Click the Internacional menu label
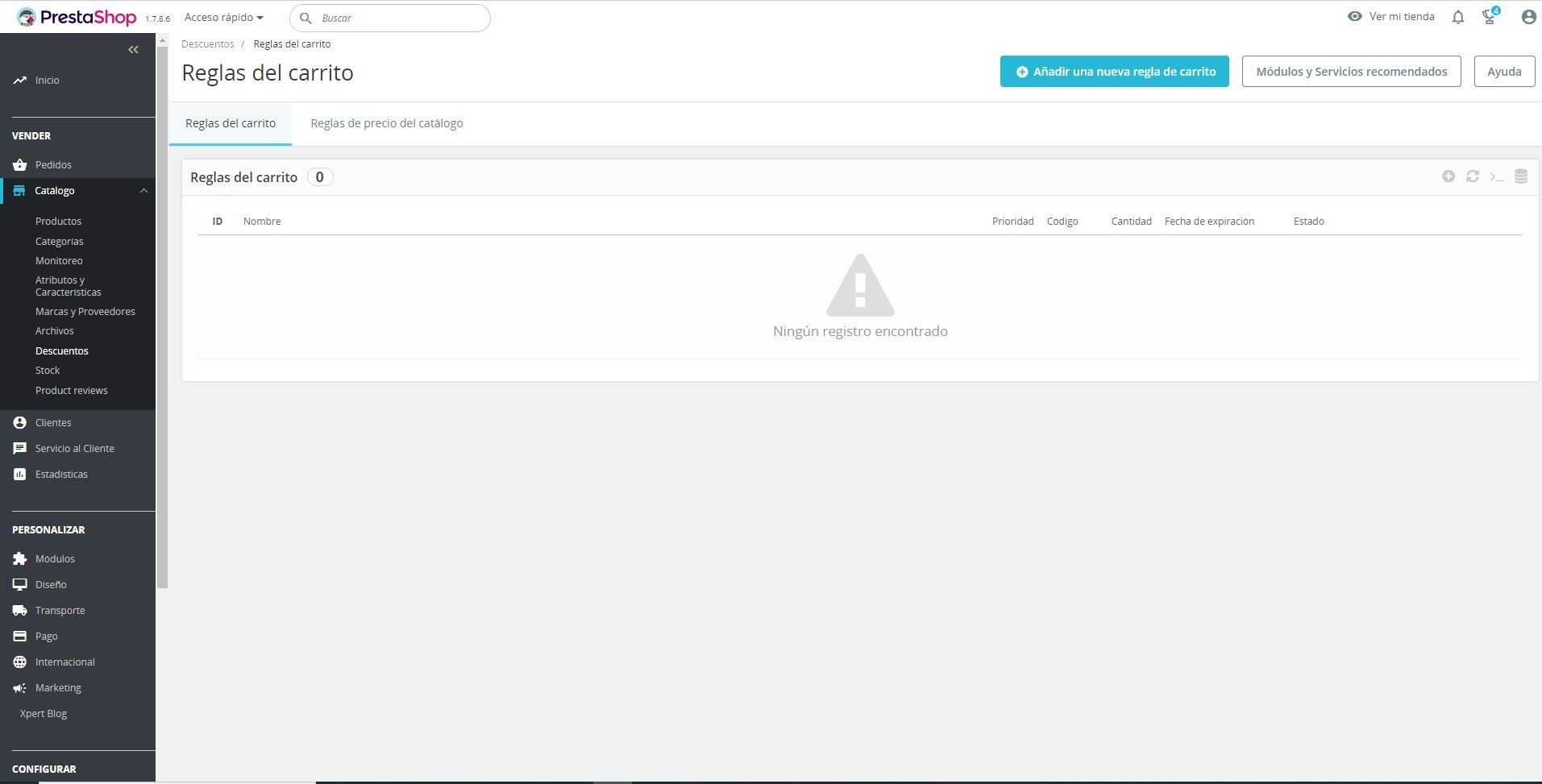The height and width of the screenshot is (784, 1542). click(x=65, y=662)
